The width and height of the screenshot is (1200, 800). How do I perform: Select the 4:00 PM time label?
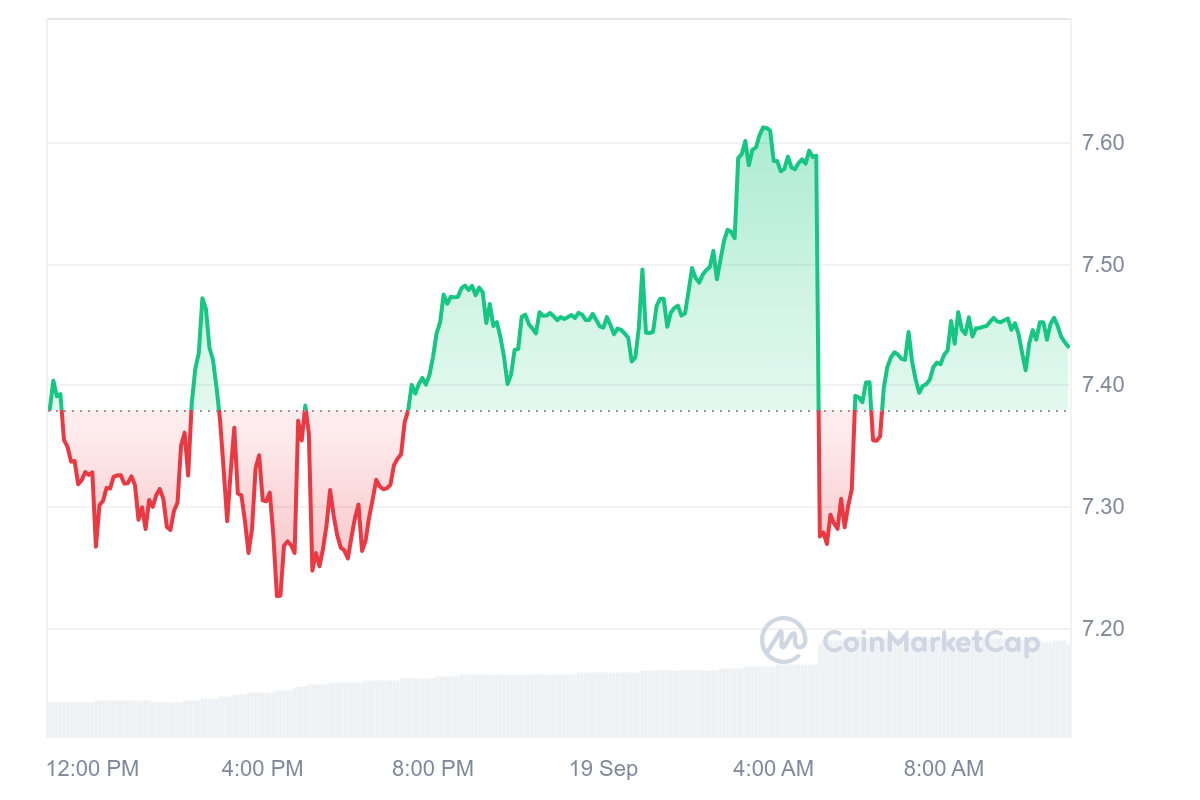tap(262, 769)
